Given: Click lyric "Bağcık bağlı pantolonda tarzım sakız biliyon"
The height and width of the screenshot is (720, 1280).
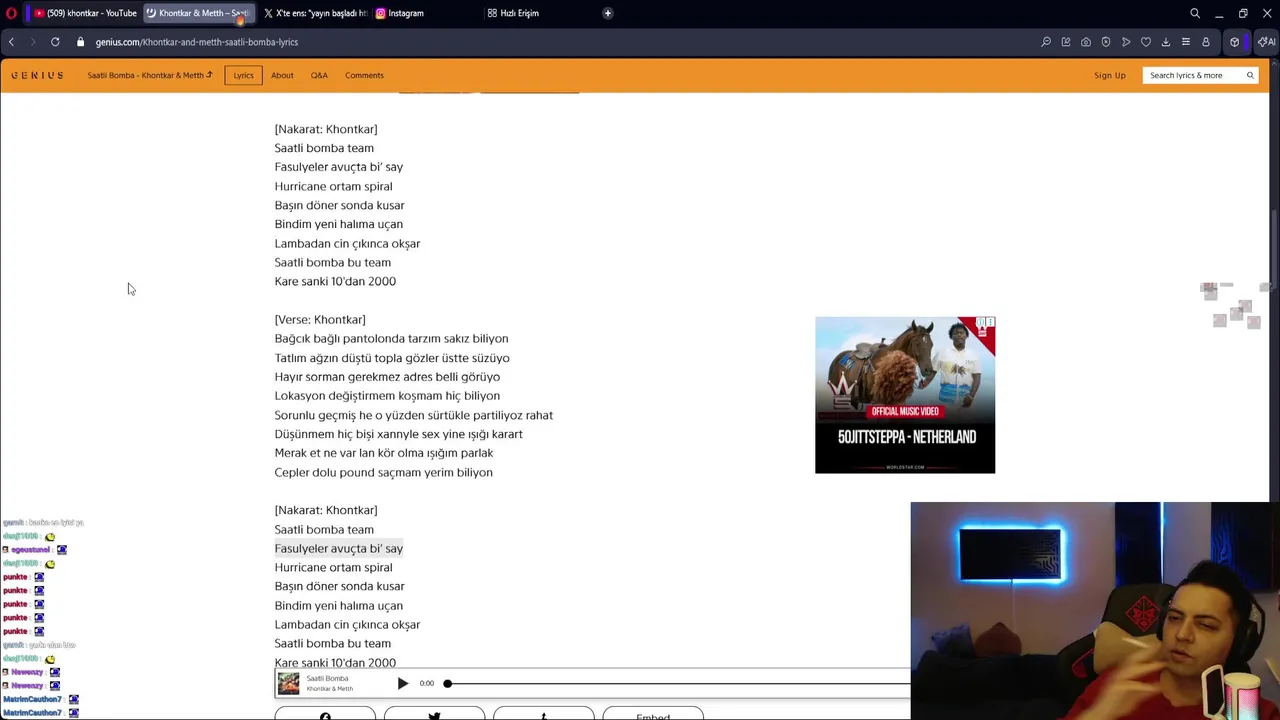Looking at the screenshot, I should coord(391,338).
